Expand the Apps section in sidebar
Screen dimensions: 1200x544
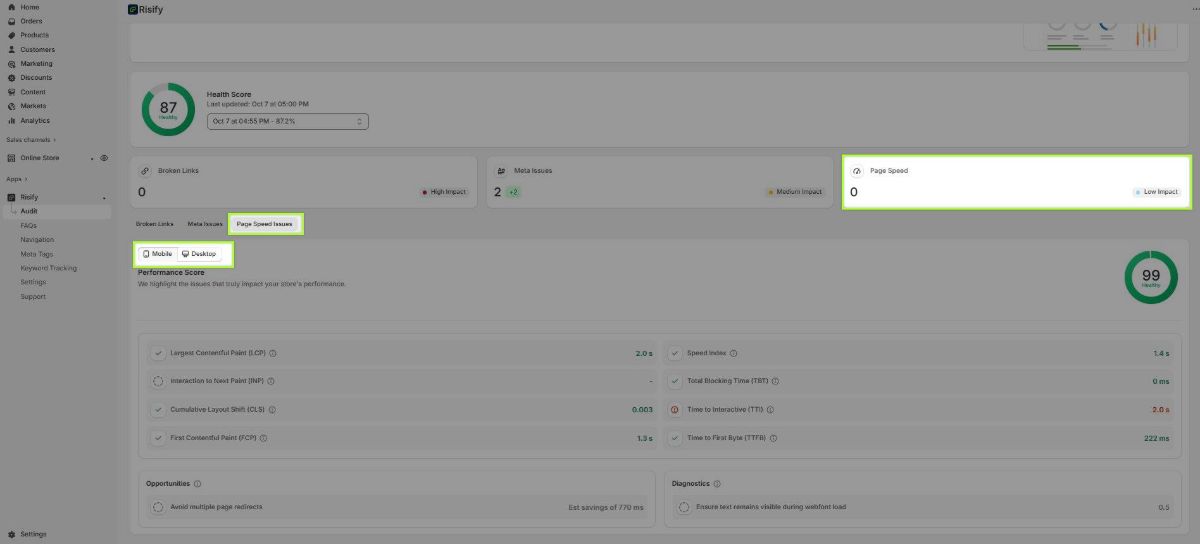coord(16,179)
